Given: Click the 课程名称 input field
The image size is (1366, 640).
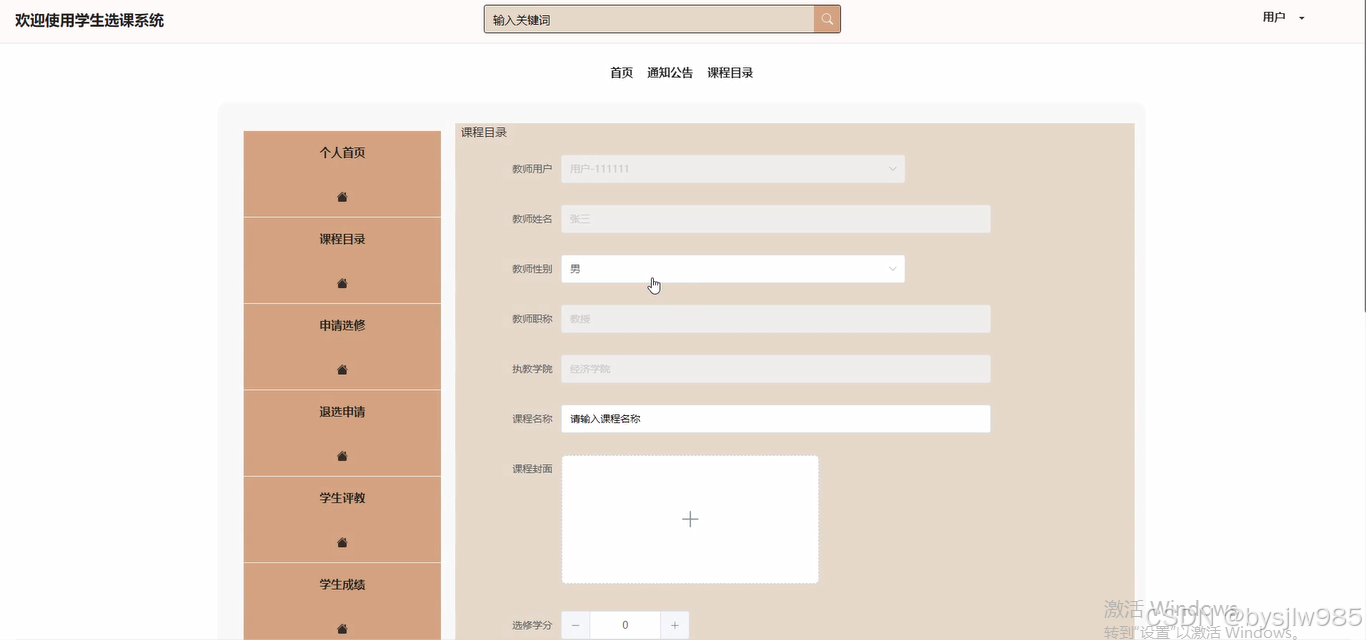Looking at the screenshot, I should pos(775,418).
